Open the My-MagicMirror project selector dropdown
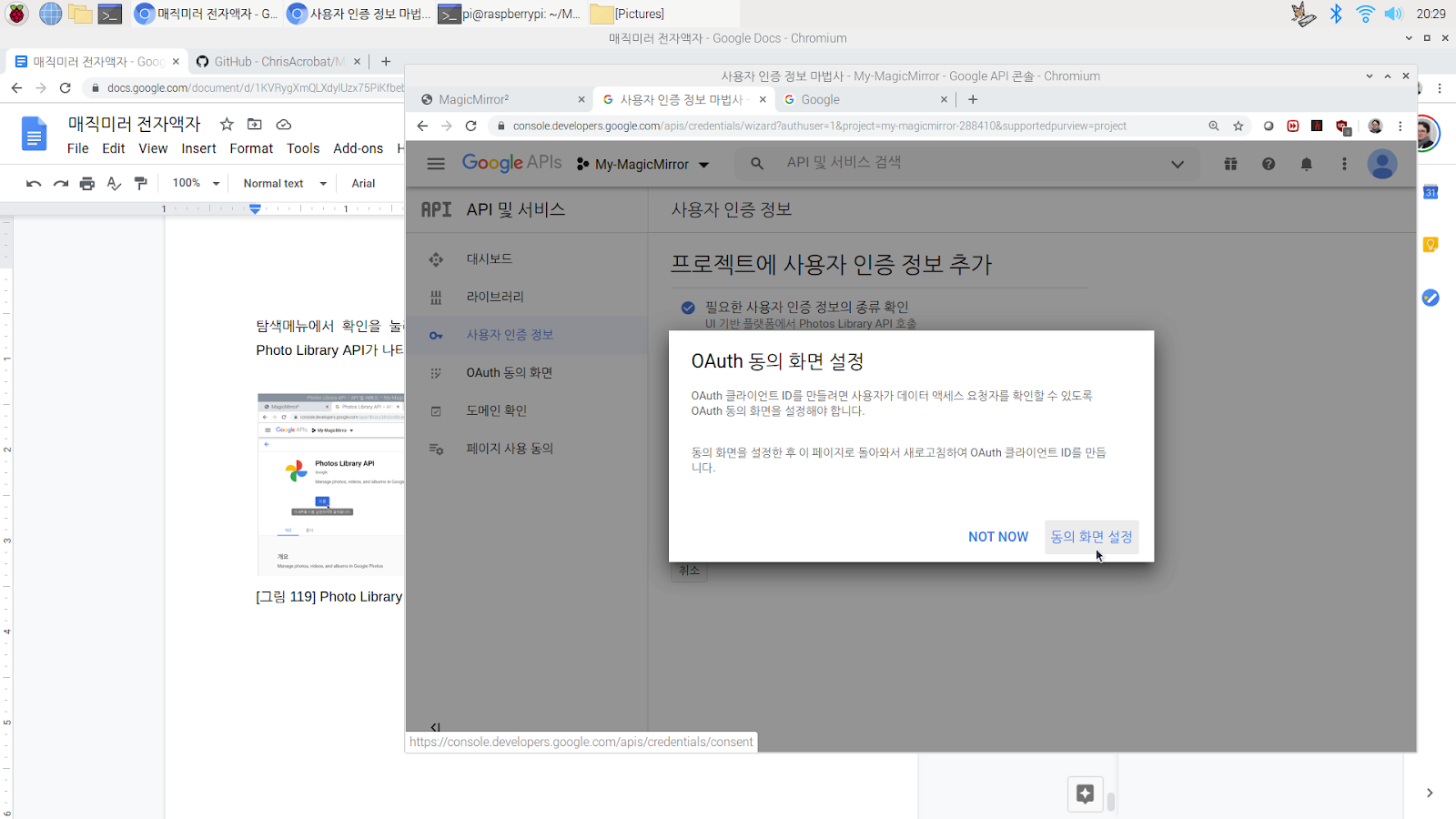 point(642,164)
